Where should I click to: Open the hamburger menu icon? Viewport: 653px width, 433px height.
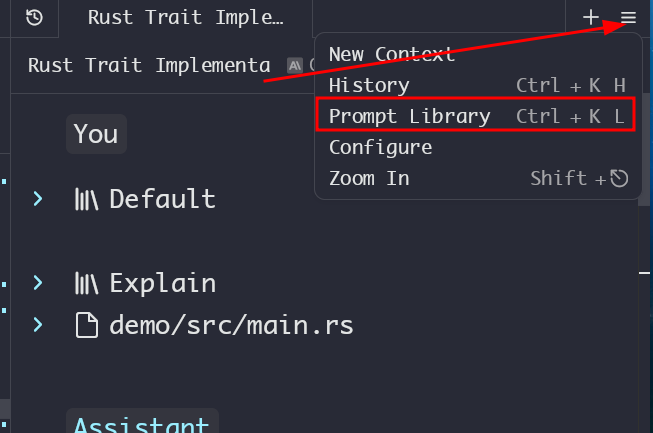tap(628, 17)
